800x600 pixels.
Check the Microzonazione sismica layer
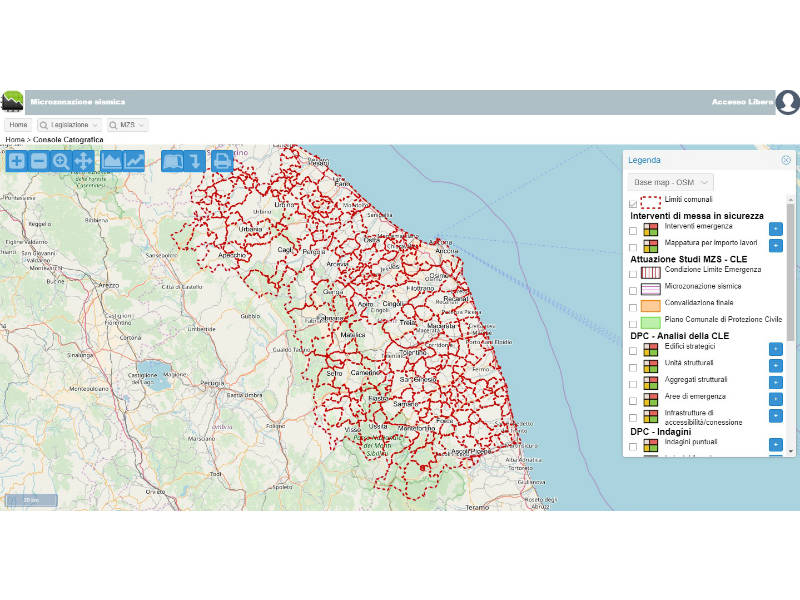[x=633, y=289]
